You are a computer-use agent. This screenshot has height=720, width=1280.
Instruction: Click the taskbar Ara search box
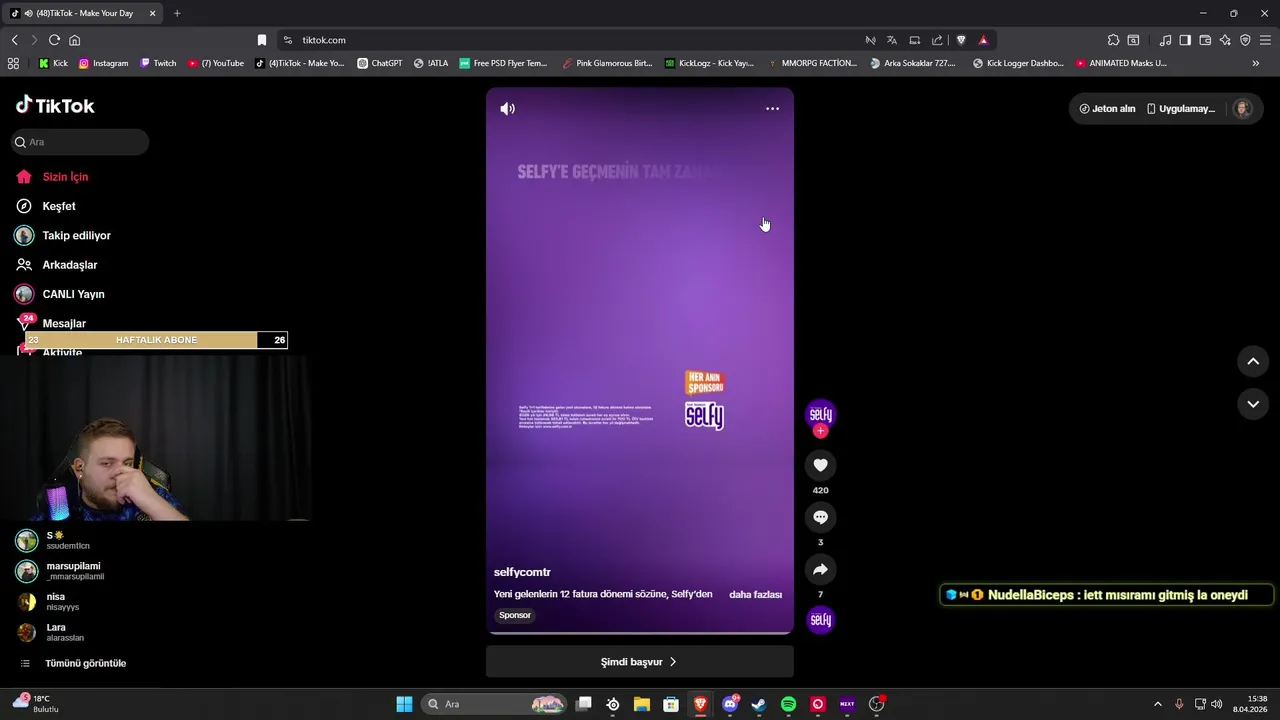point(495,704)
